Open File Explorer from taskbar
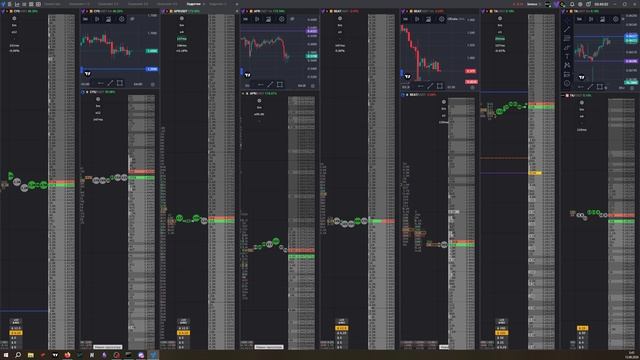Viewport: 640px width, 360px height. tap(31, 355)
